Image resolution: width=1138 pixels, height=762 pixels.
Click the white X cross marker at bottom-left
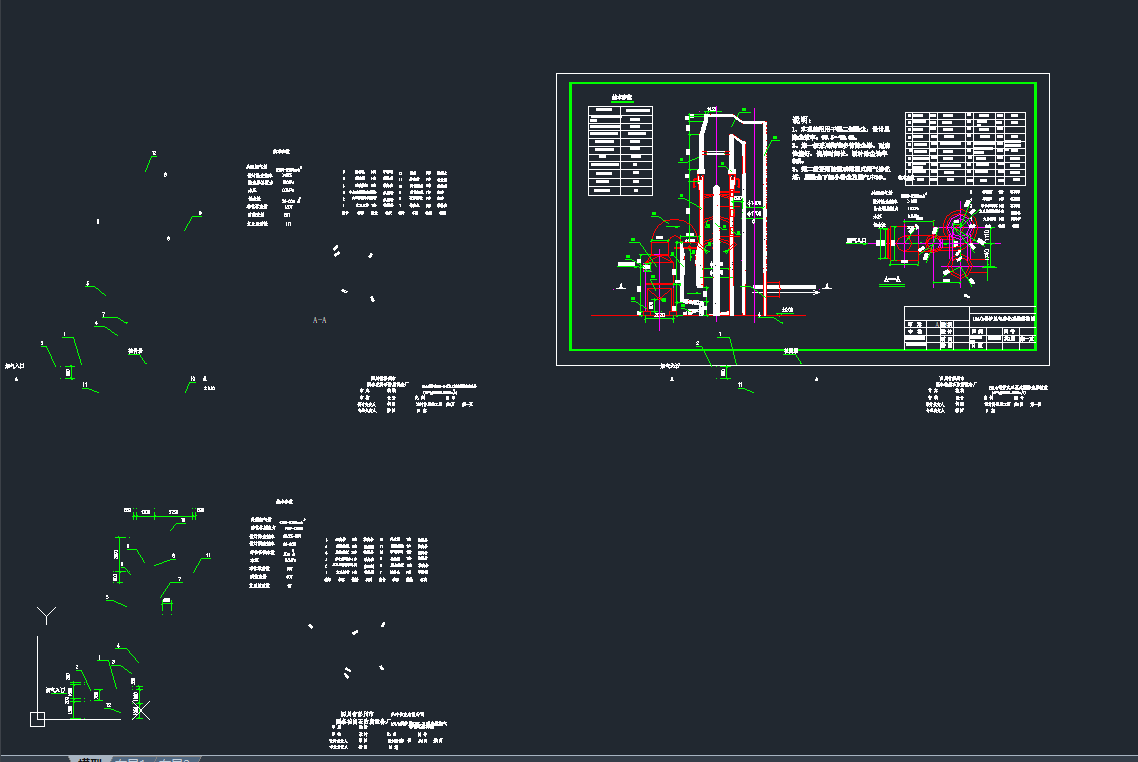click(141, 710)
